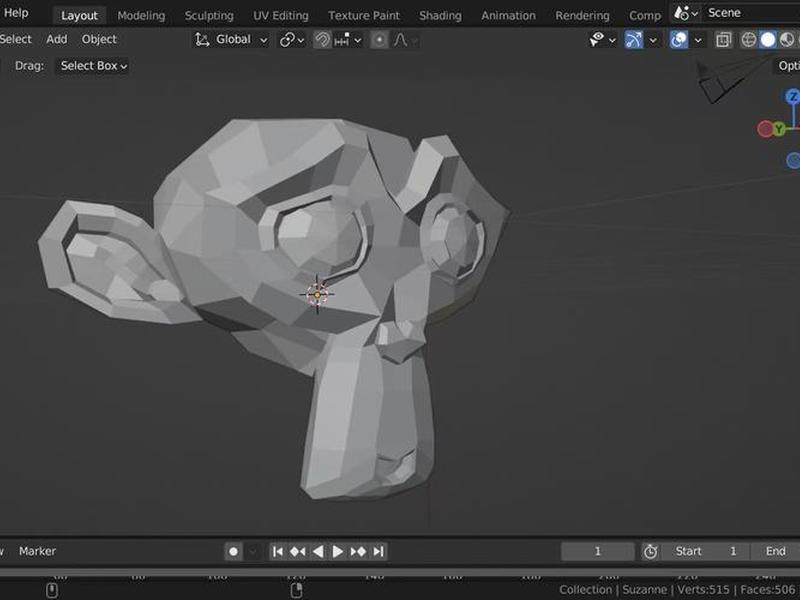Switch to material preview shading

click(x=787, y=39)
